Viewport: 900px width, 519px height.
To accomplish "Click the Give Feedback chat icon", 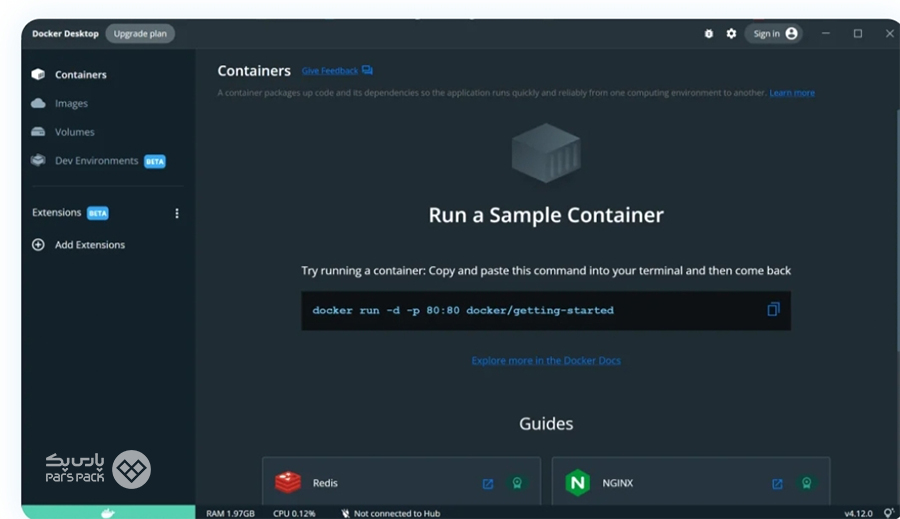I will pyautogui.click(x=367, y=71).
